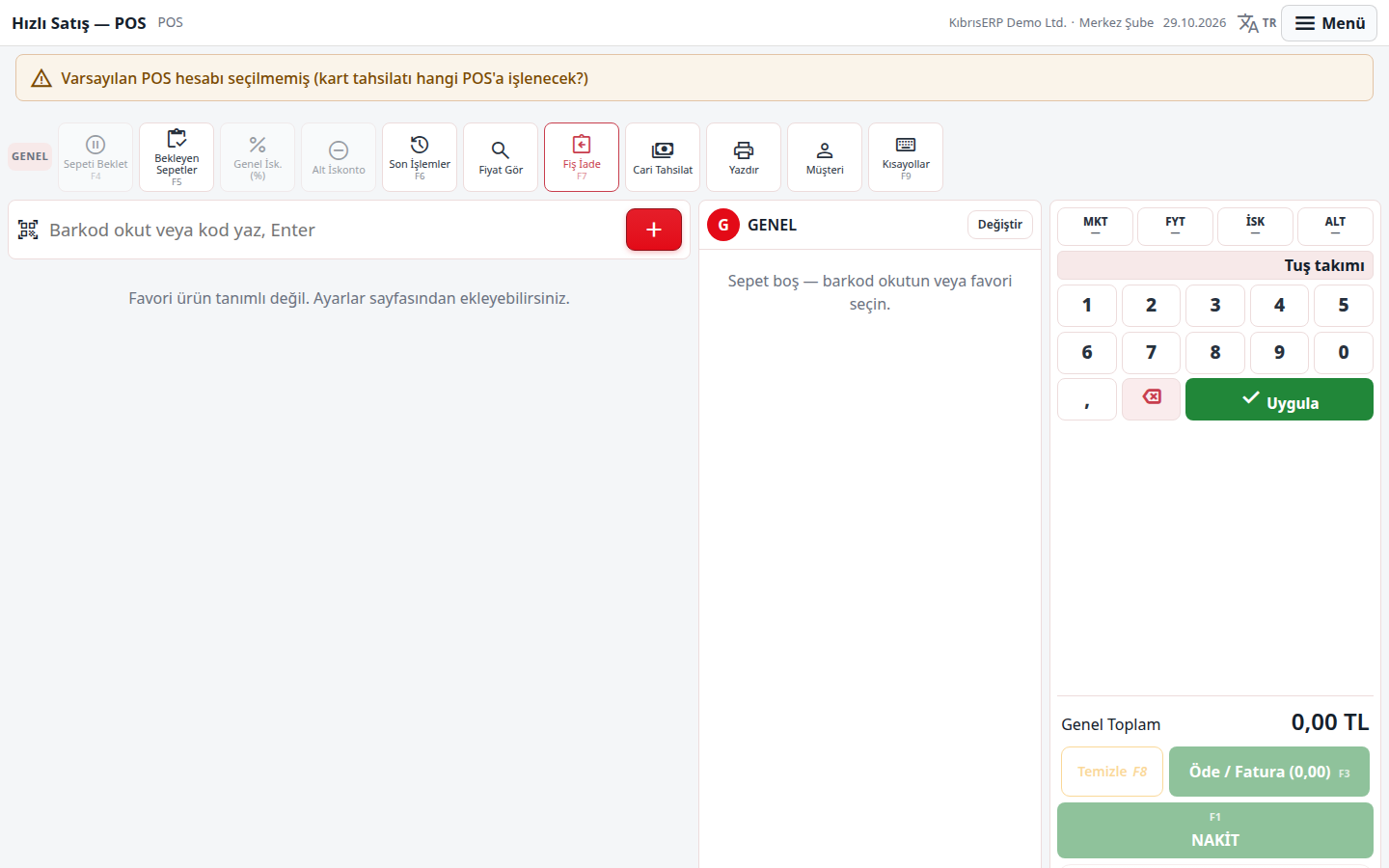
Task: Tap keypad digit 7
Action: point(1151,353)
